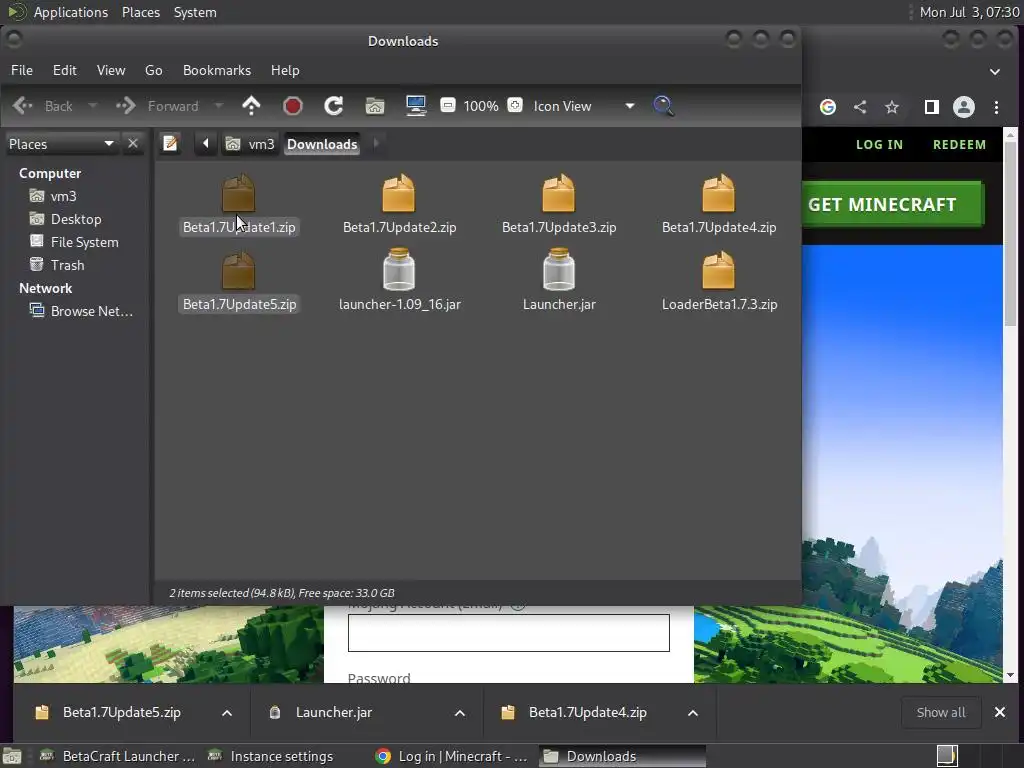Toggle the text-based location bar edit icon
The image size is (1024, 768).
click(x=170, y=143)
